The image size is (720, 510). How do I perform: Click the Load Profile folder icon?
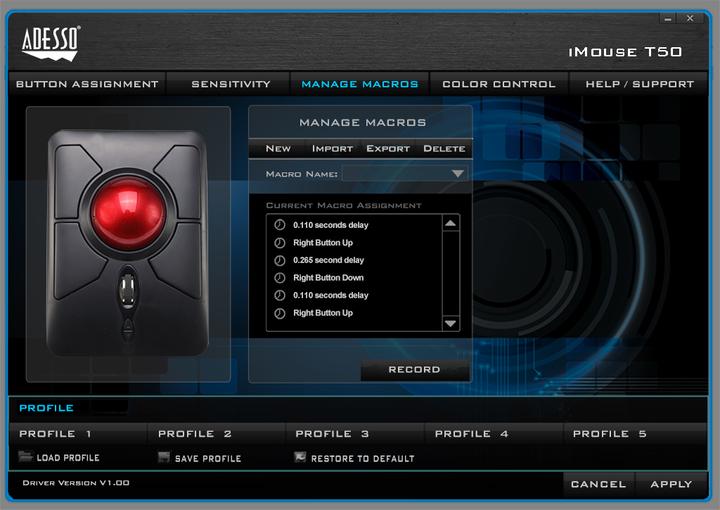26,458
